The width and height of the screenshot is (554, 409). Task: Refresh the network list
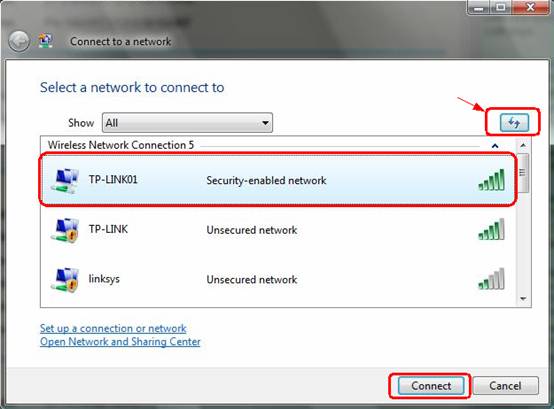pyautogui.click(x=514, y=123)
